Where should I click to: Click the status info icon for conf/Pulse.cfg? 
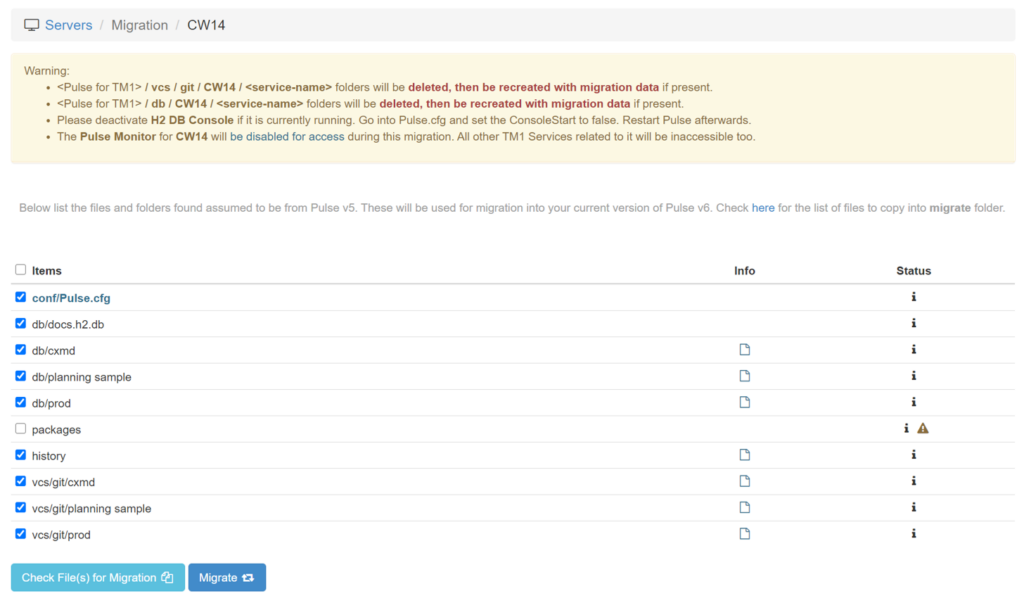tap(913, 297)
